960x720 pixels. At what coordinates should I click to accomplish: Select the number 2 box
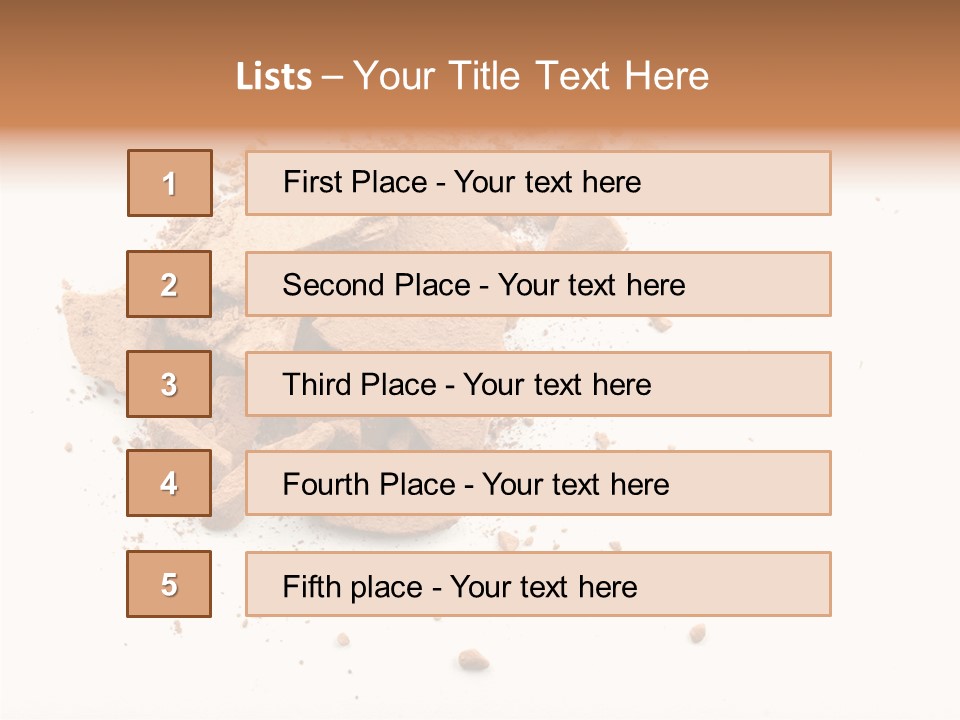[x=169, y=284]
